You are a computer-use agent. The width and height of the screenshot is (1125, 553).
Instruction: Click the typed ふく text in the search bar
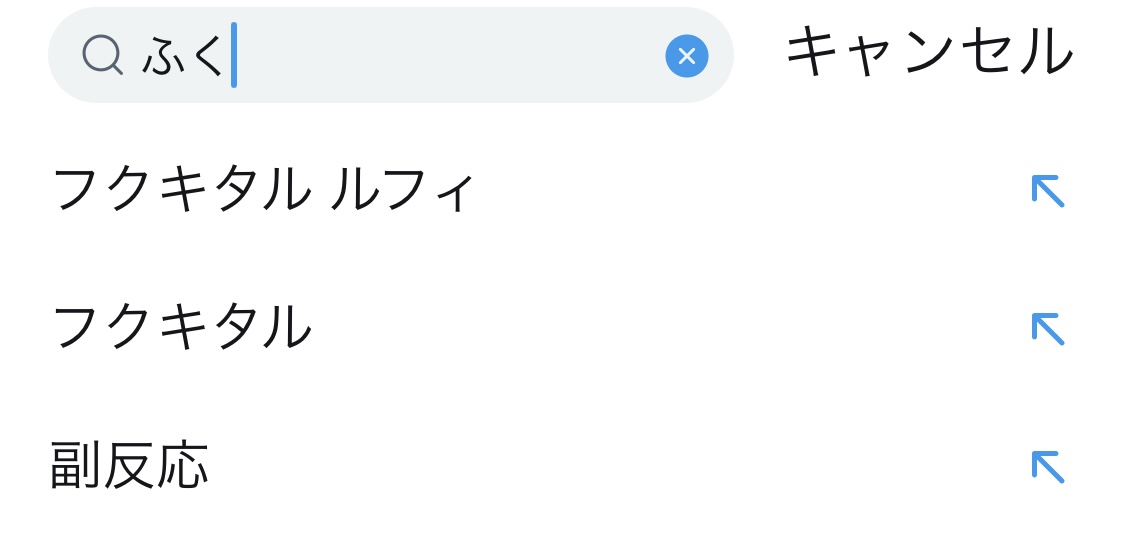point(184,56)
